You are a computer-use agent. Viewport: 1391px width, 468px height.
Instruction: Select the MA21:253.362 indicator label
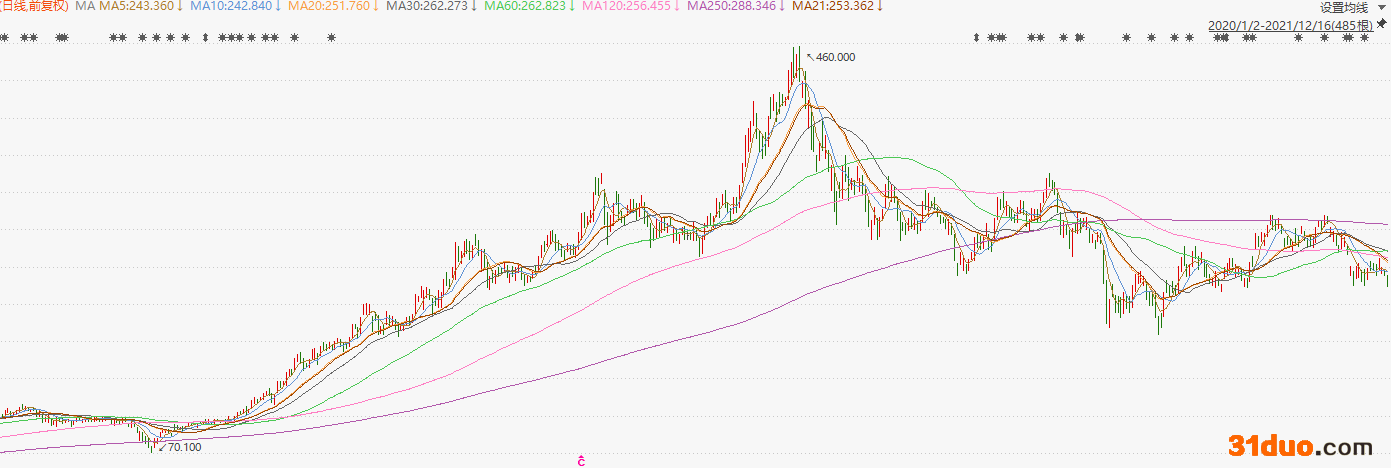pyautogui.click(x=832, y=6)
